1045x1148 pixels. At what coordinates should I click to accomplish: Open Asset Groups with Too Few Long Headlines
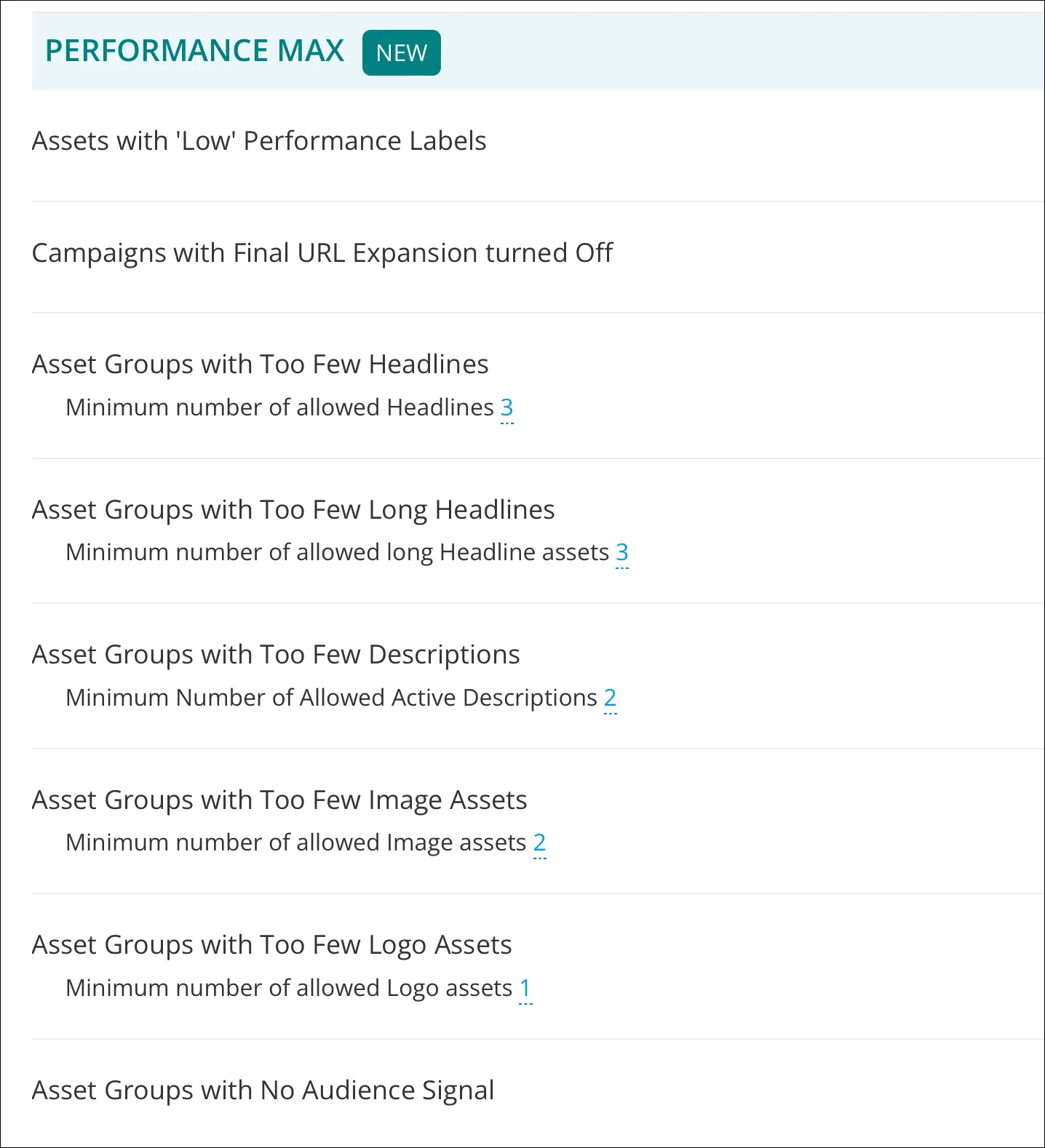293,510
